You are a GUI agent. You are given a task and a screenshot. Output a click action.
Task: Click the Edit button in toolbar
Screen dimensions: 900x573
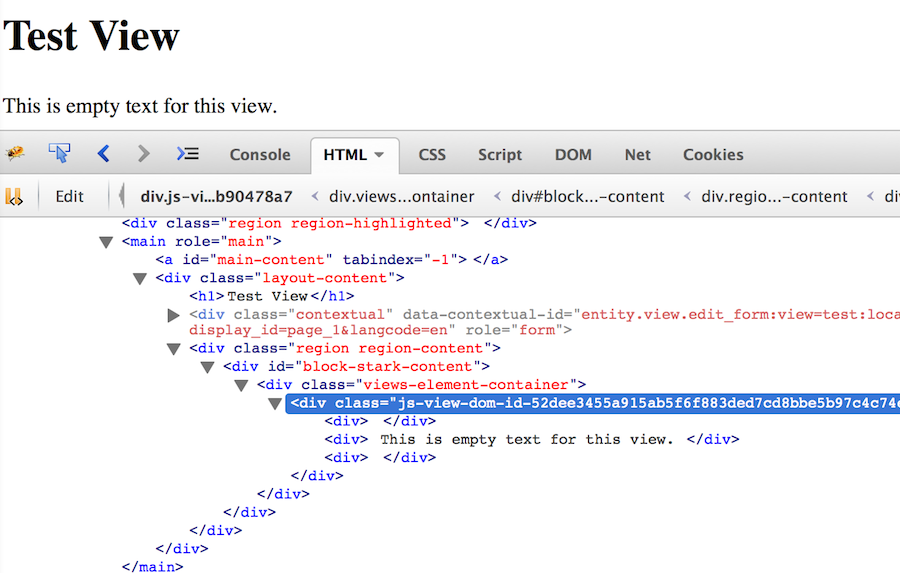pyautogui.click(x=69, y=196)
